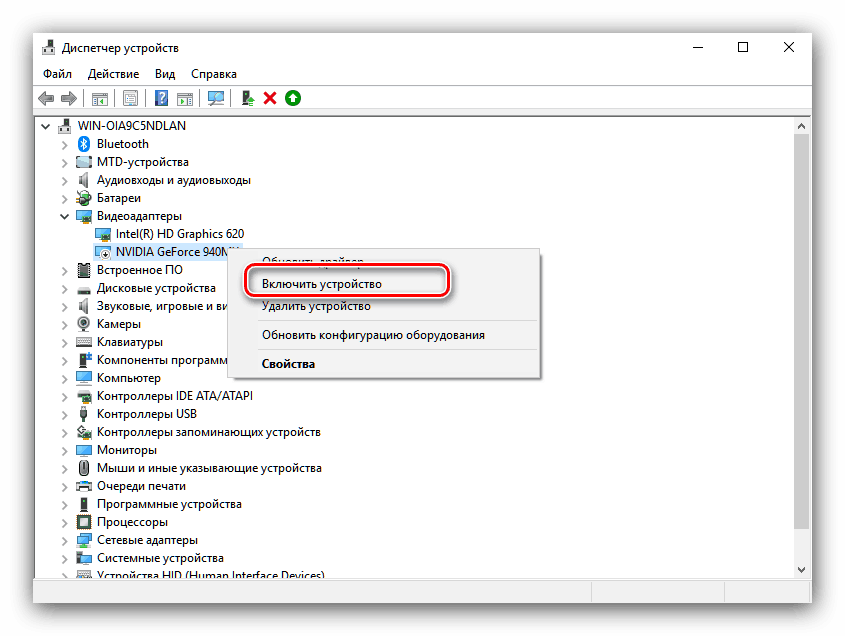The height and width of the screenshot is (636, 845).
Task: Choose Включить устройство in context menu
Action: 322,284
